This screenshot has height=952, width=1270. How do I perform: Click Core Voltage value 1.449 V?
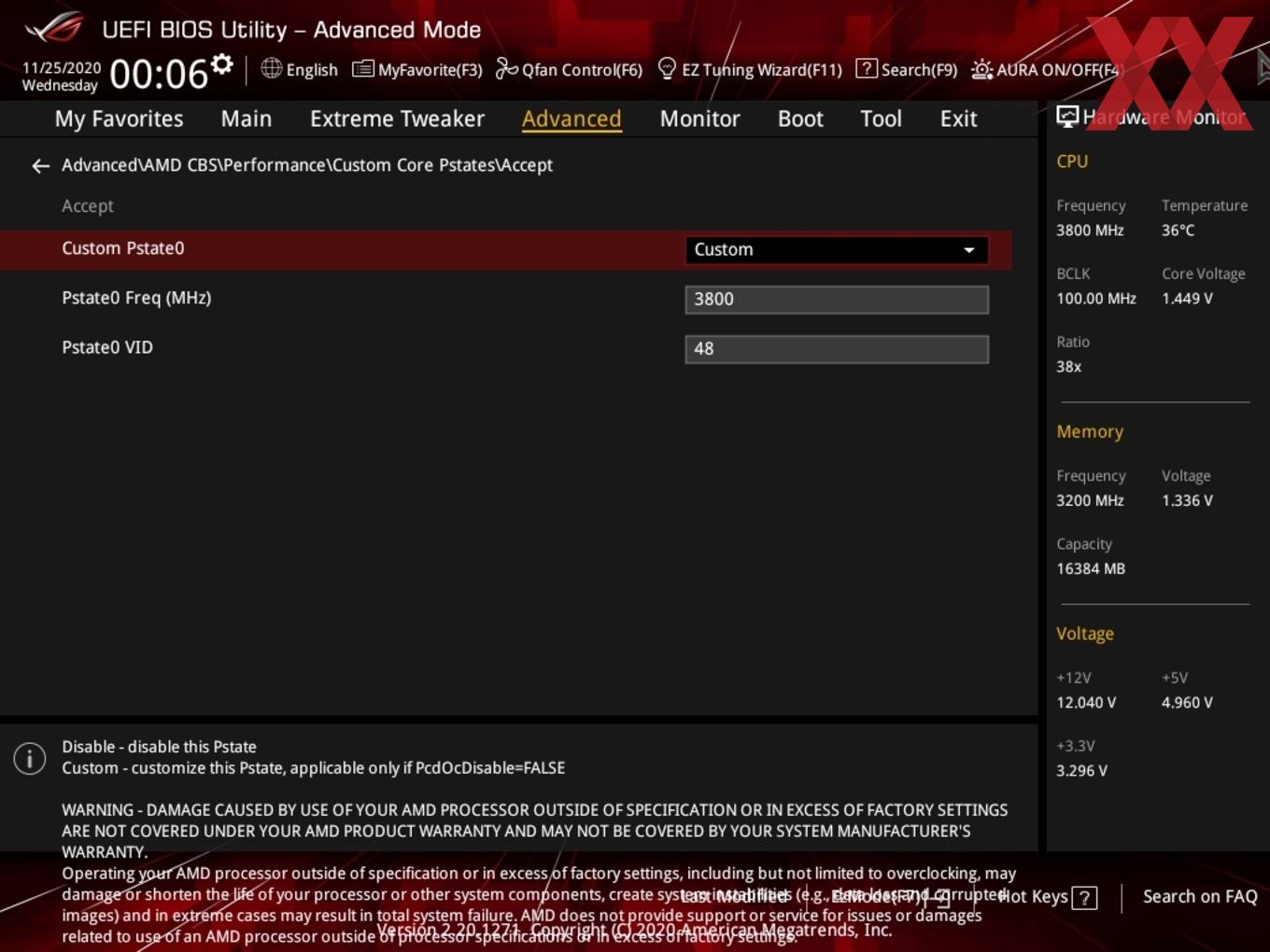(x=1187, y=299)
